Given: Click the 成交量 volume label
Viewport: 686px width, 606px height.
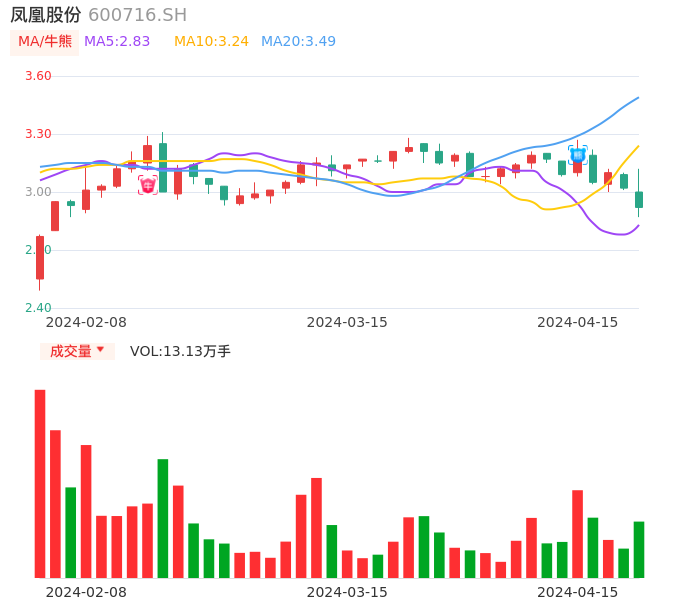Looking at the screenshot, I should click(71, 351).
